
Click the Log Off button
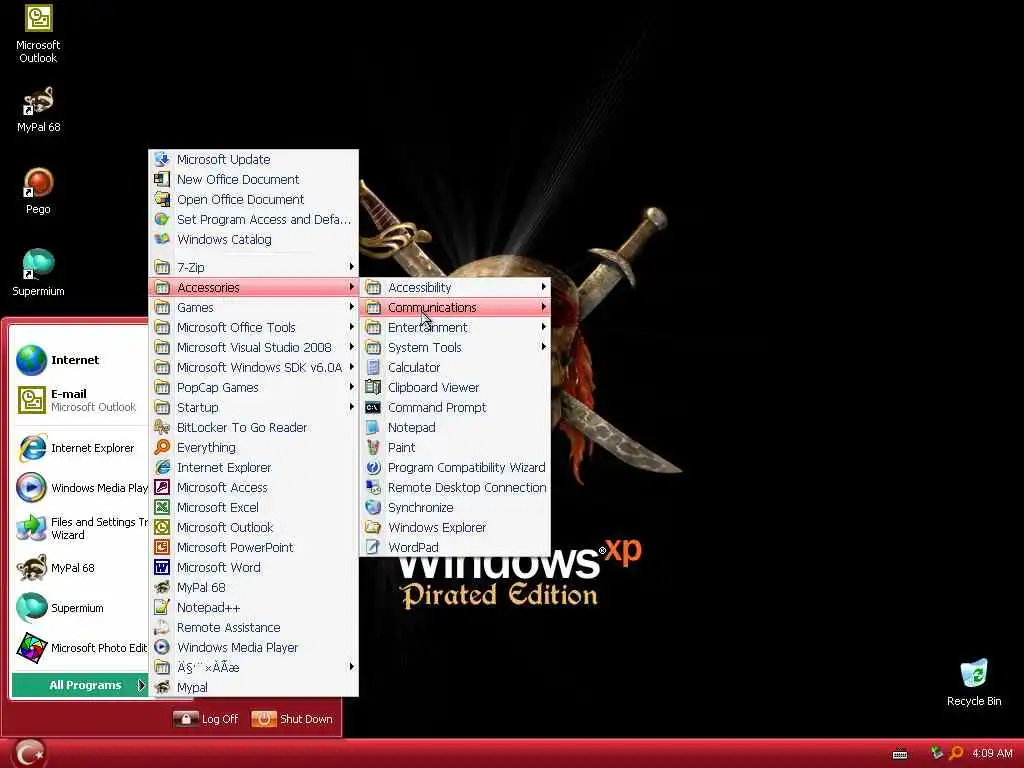[x=206, y=719]
